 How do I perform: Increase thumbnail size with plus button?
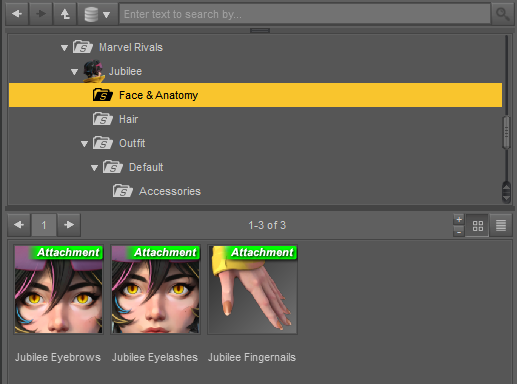(459, 220)
